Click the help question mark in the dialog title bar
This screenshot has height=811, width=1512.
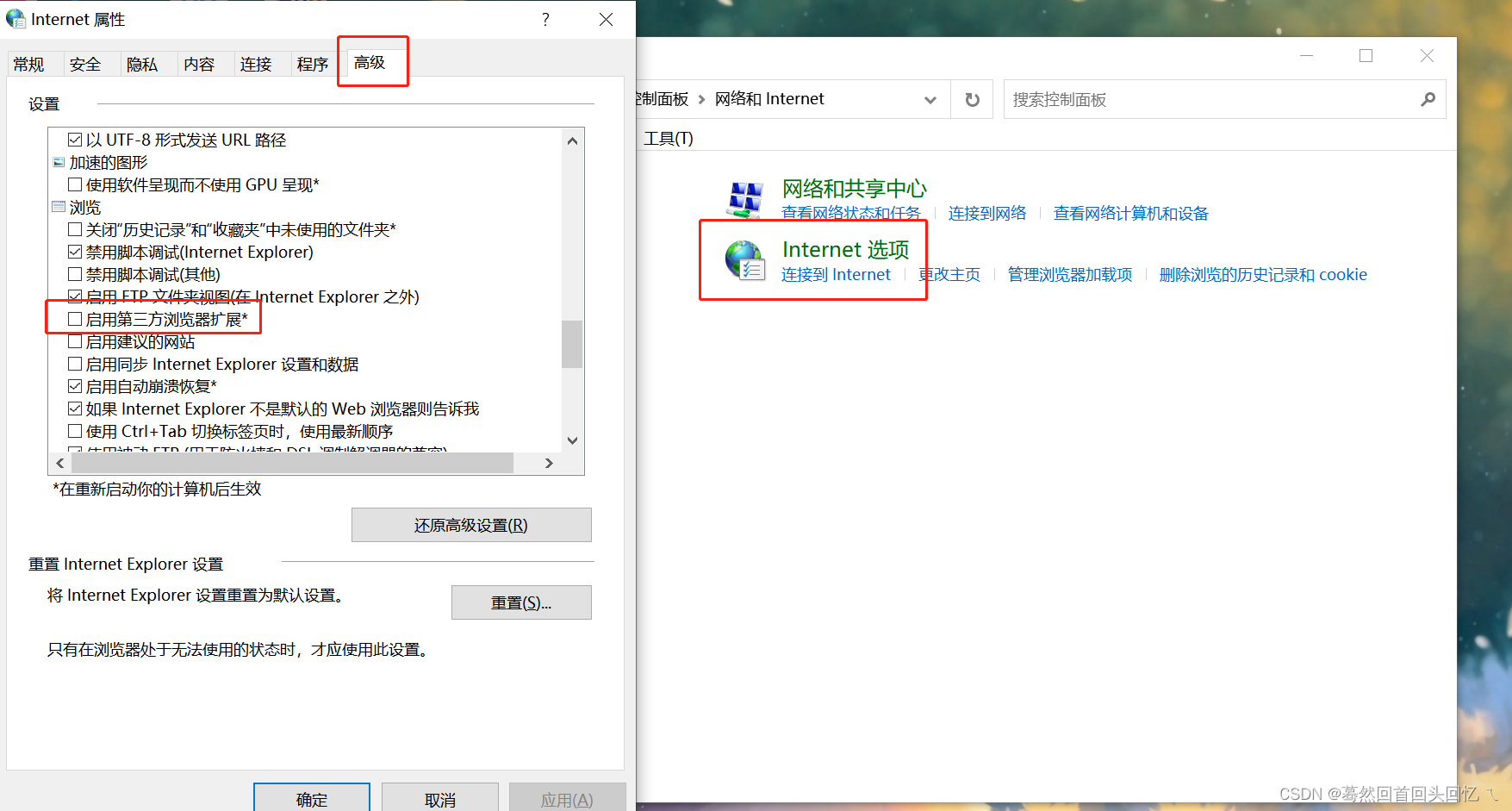[x=545, y=20]
